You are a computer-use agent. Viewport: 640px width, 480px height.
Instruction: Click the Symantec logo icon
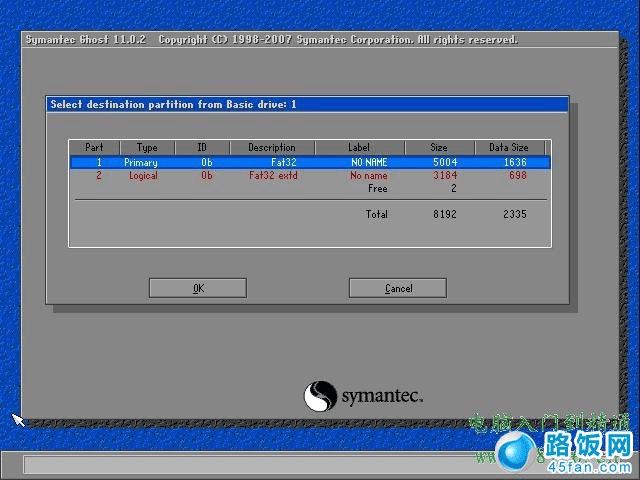tap(320, 396)
